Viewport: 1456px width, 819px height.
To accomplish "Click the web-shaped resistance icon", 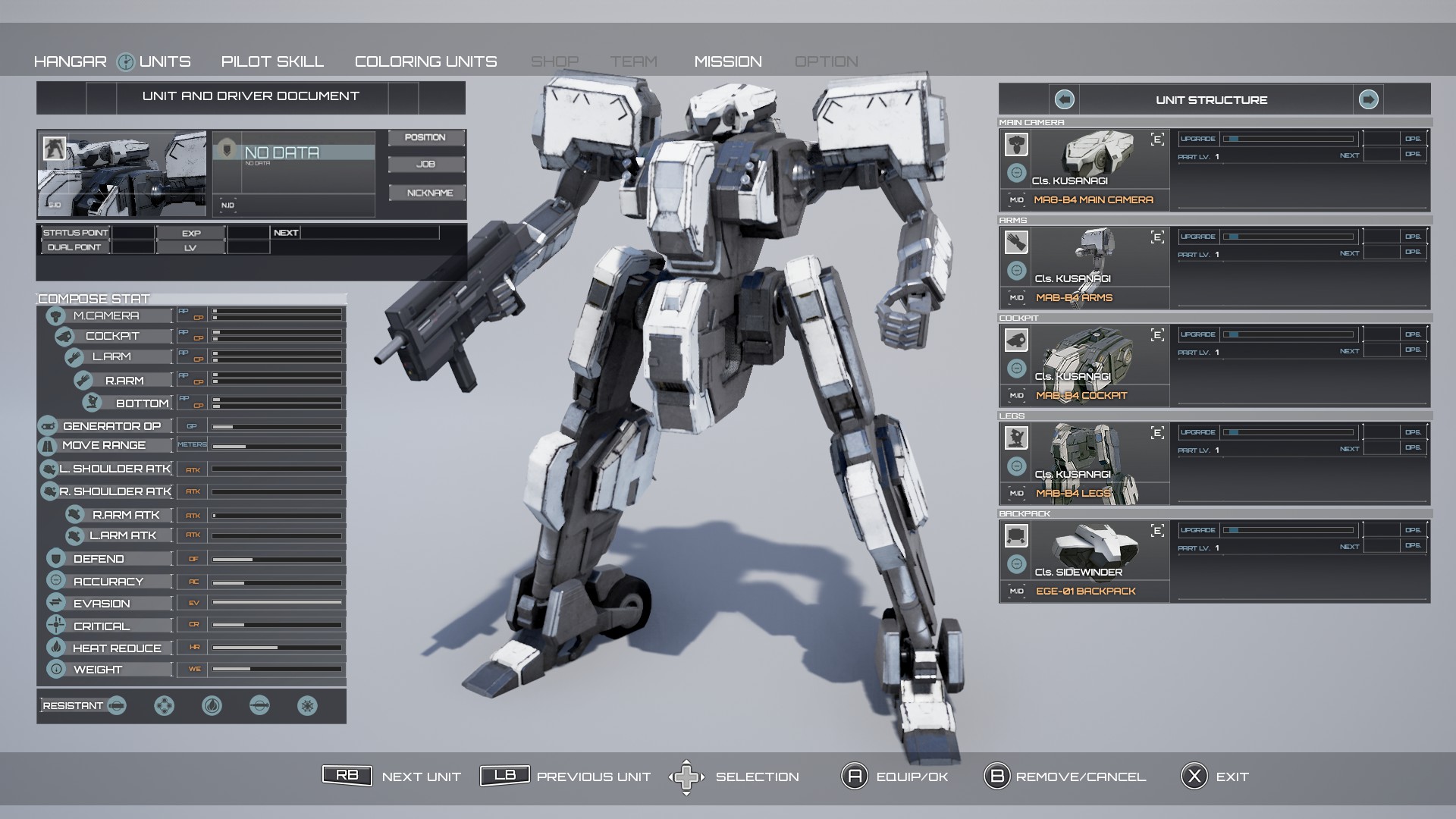I will (307, 706).
